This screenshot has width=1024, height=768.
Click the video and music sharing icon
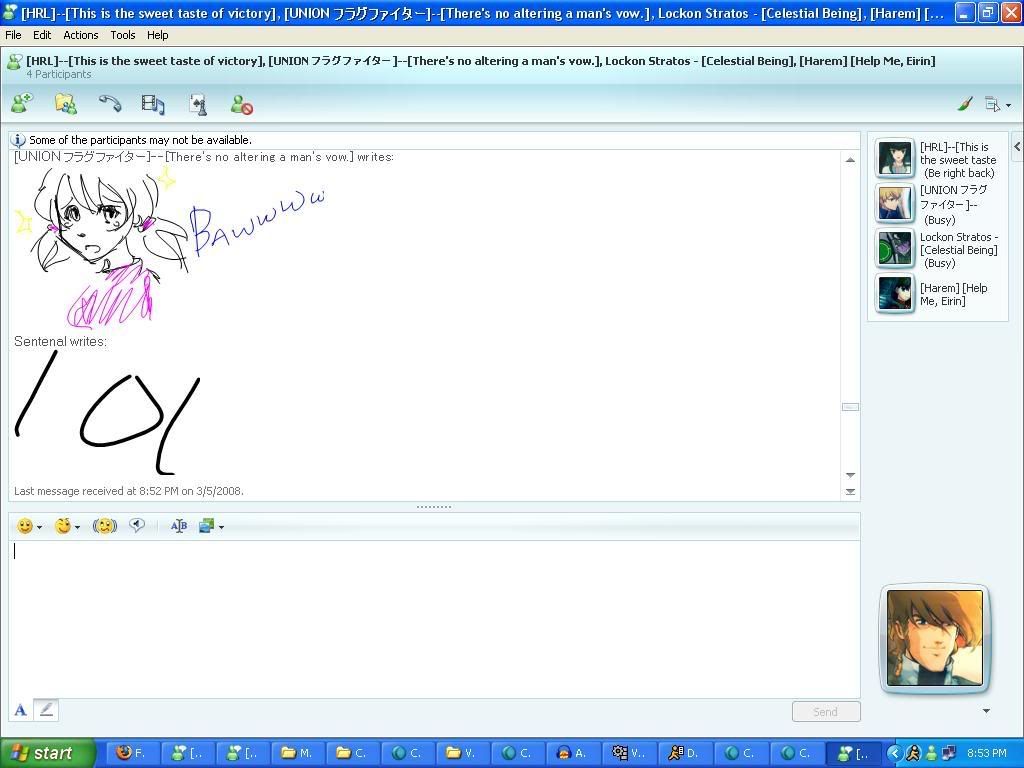153,103
